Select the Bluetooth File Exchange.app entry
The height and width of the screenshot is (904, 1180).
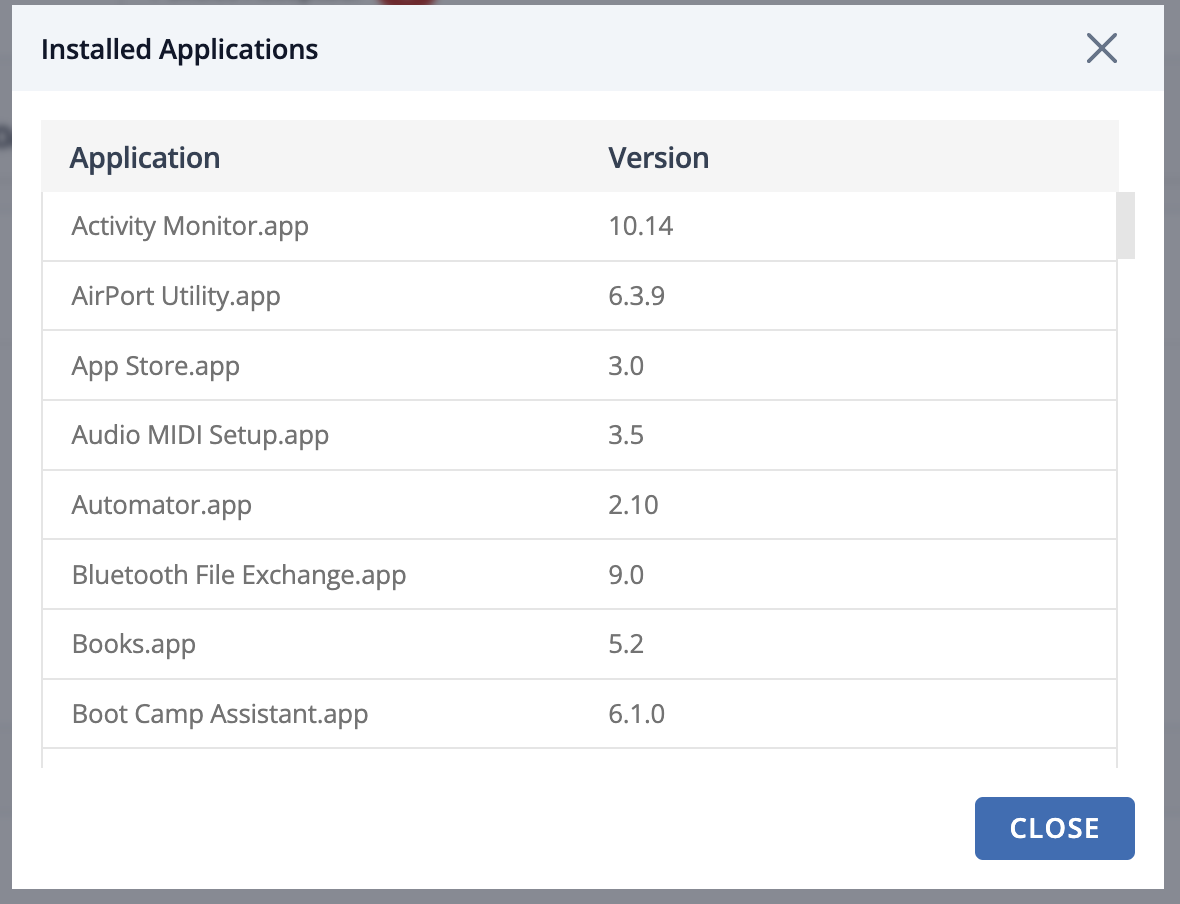(x=579, y=575)
